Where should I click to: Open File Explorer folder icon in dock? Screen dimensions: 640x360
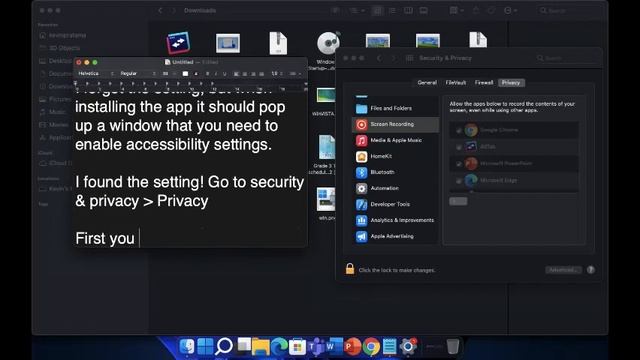tap(260, 347)
